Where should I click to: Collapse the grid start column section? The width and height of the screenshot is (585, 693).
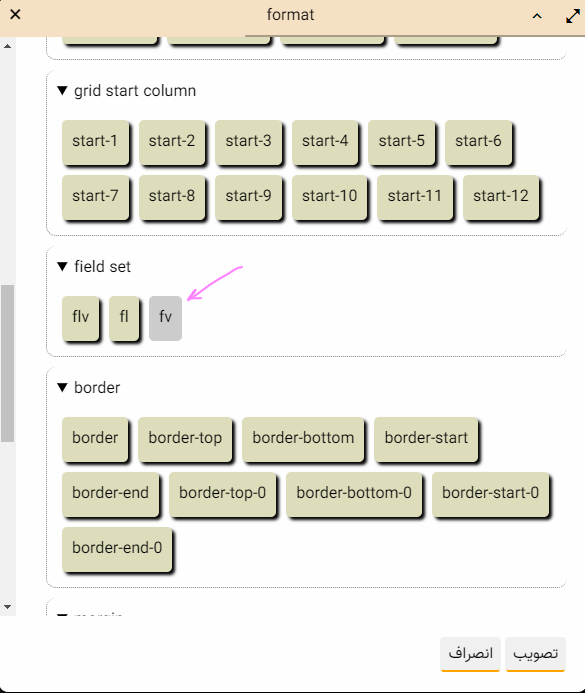62,91
